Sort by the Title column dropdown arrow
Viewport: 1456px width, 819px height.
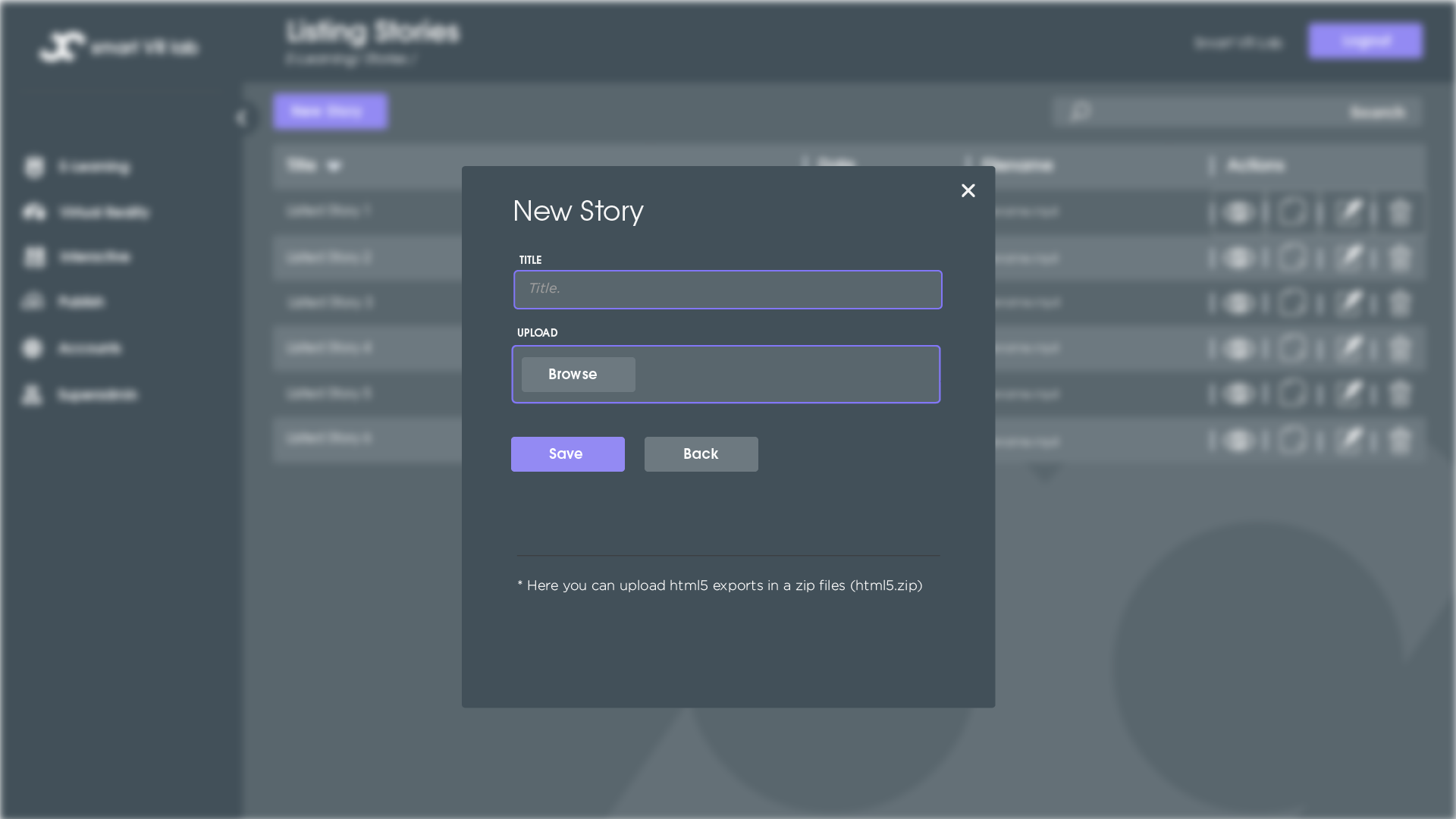tap(334, 165)
